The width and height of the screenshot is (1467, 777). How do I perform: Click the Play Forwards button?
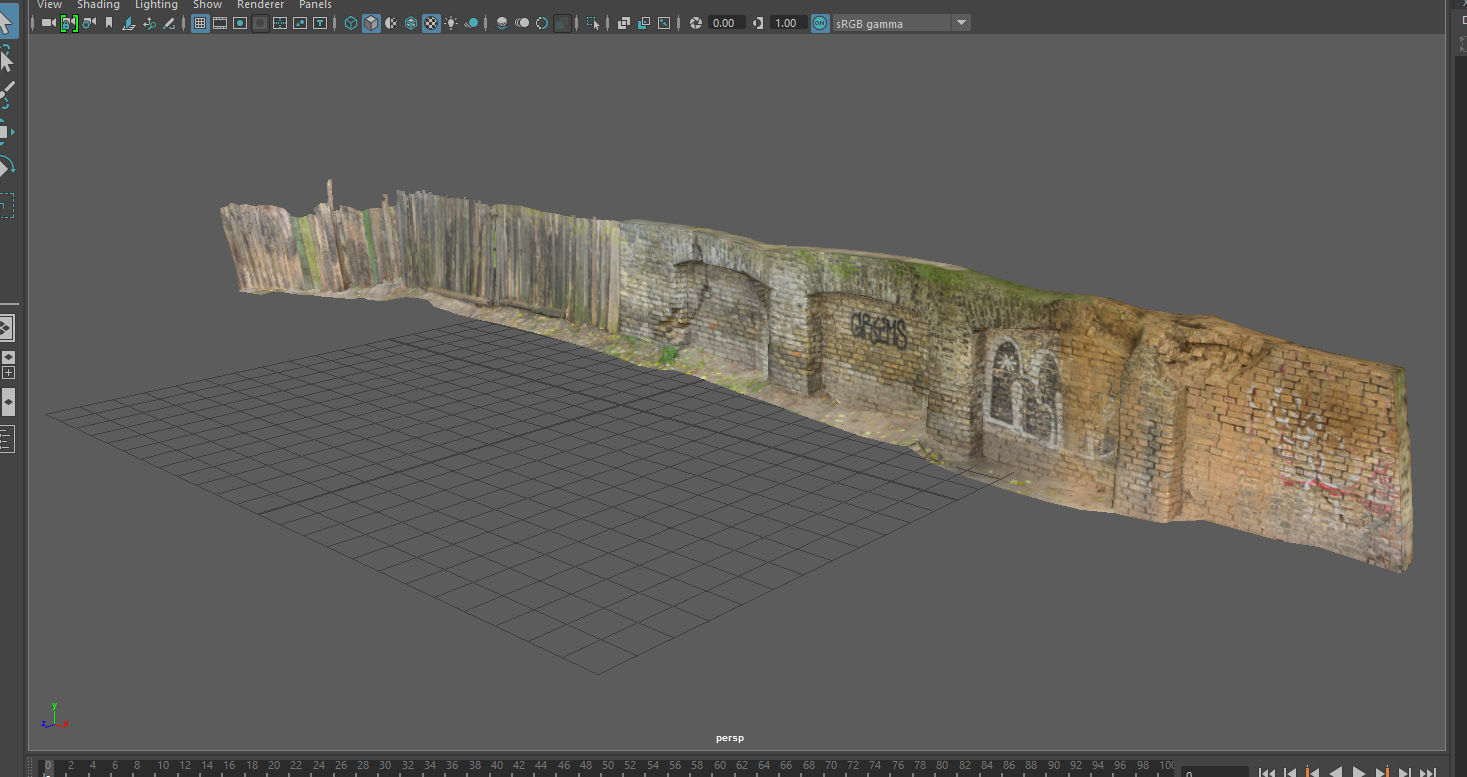pyautogui.click(x=1359, y=771)
